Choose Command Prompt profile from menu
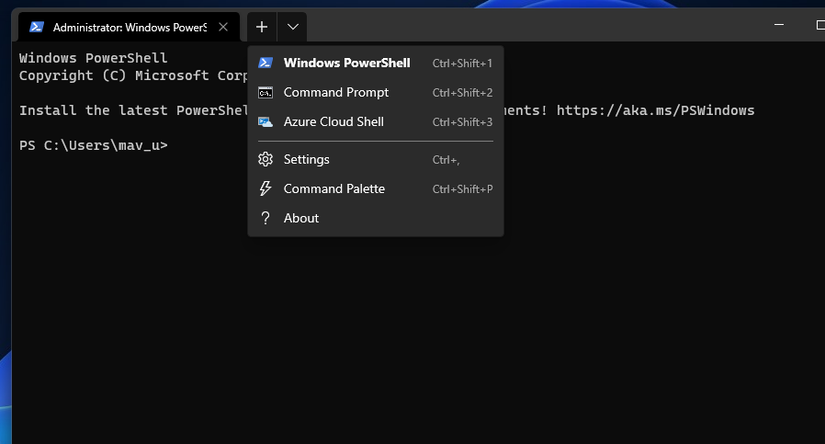825x444 pixels. pos(375,93)
